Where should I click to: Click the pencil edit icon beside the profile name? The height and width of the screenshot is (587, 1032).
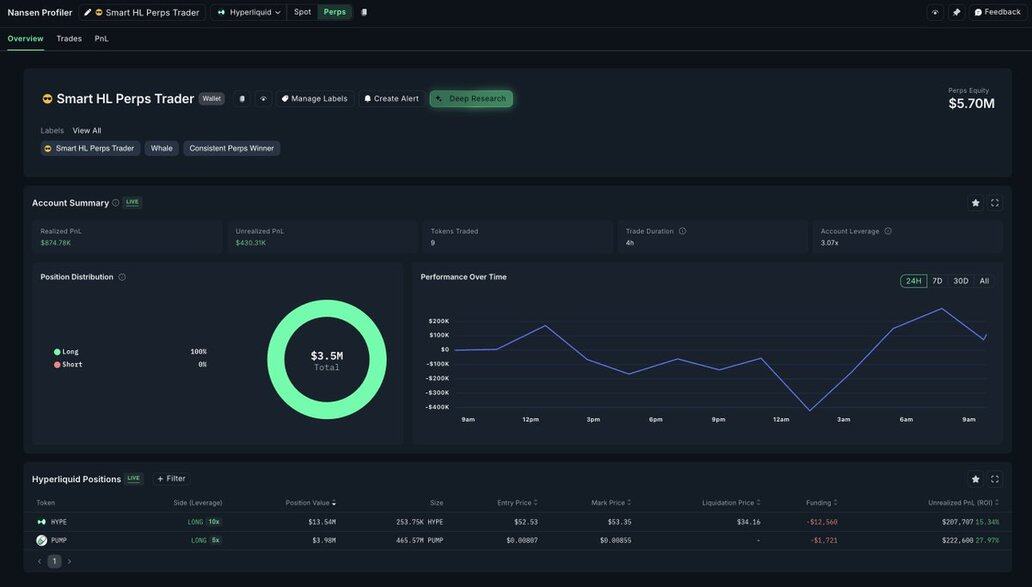(88, 13)
